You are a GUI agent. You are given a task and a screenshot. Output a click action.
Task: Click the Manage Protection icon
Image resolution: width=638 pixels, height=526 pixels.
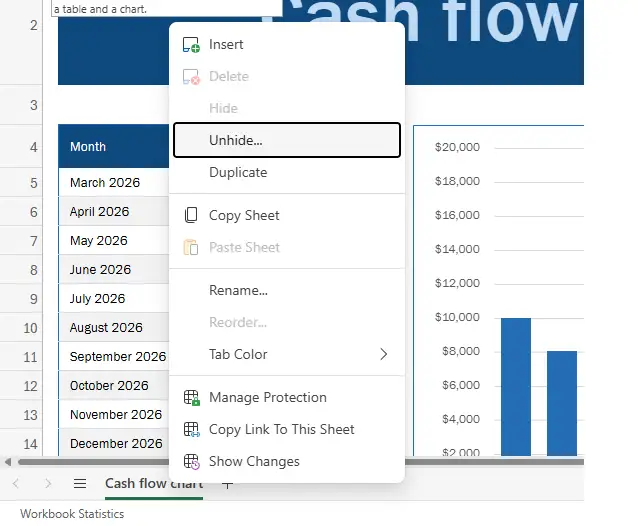[191, 398]
